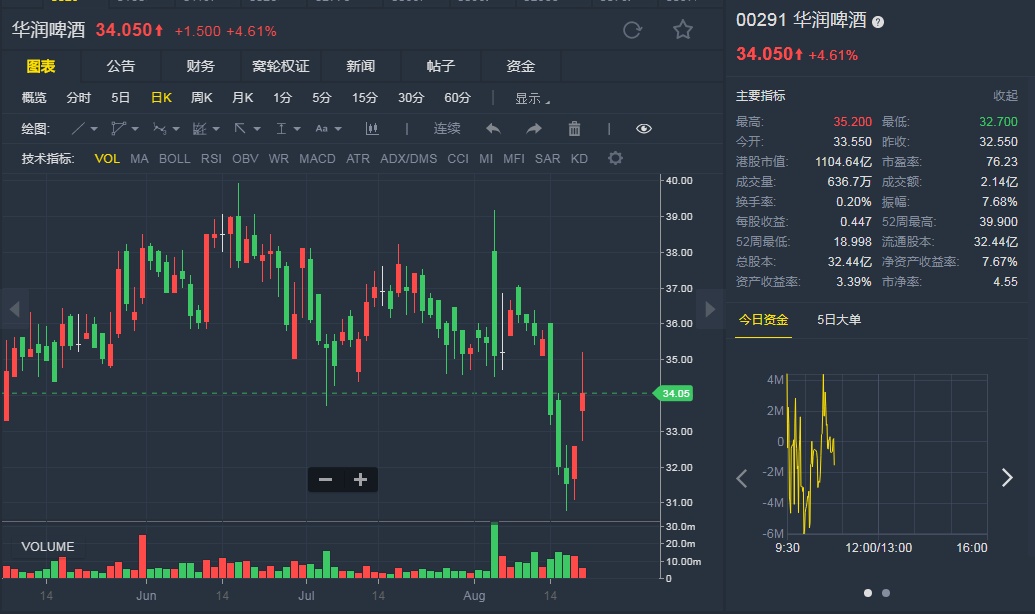This screenshot has height=614, width=1035.
Task: Expand regression channel tool dropdown arrow
Action: click(216, 129)
